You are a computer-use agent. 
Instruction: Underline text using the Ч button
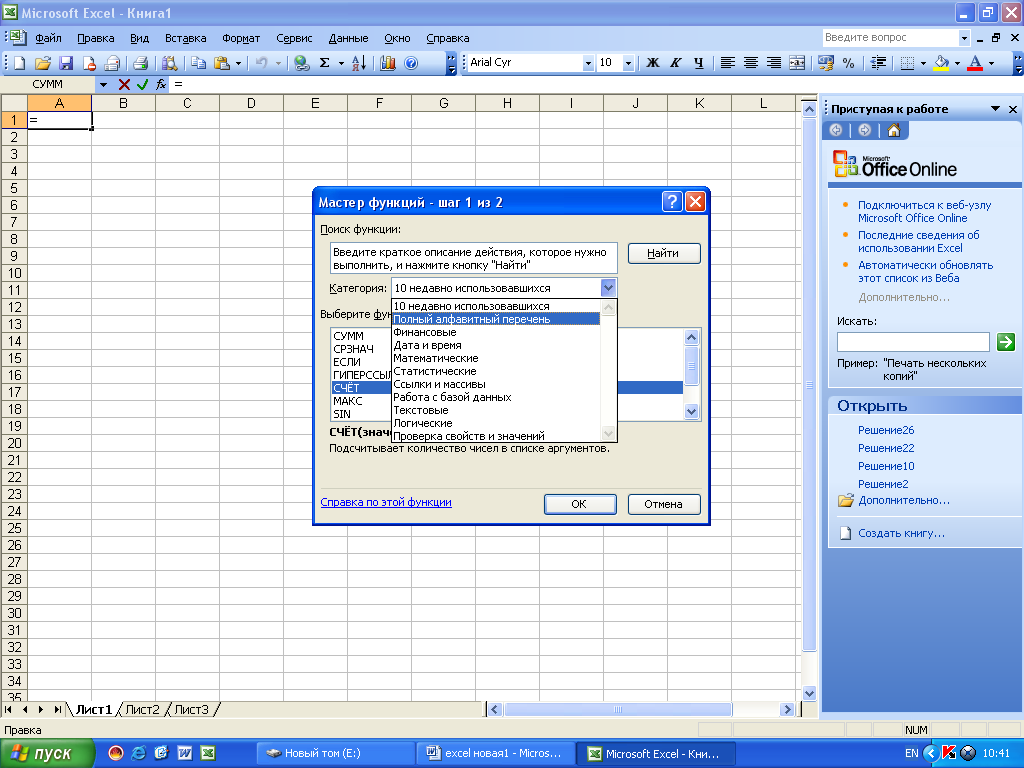pos(699,63)
